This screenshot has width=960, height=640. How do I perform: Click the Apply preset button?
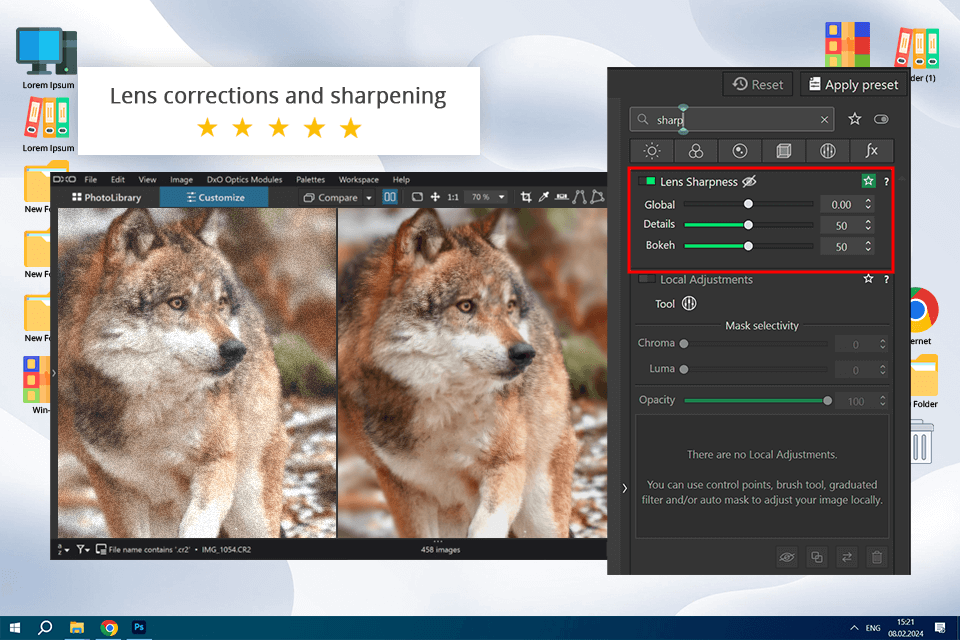tap(853, 85)
